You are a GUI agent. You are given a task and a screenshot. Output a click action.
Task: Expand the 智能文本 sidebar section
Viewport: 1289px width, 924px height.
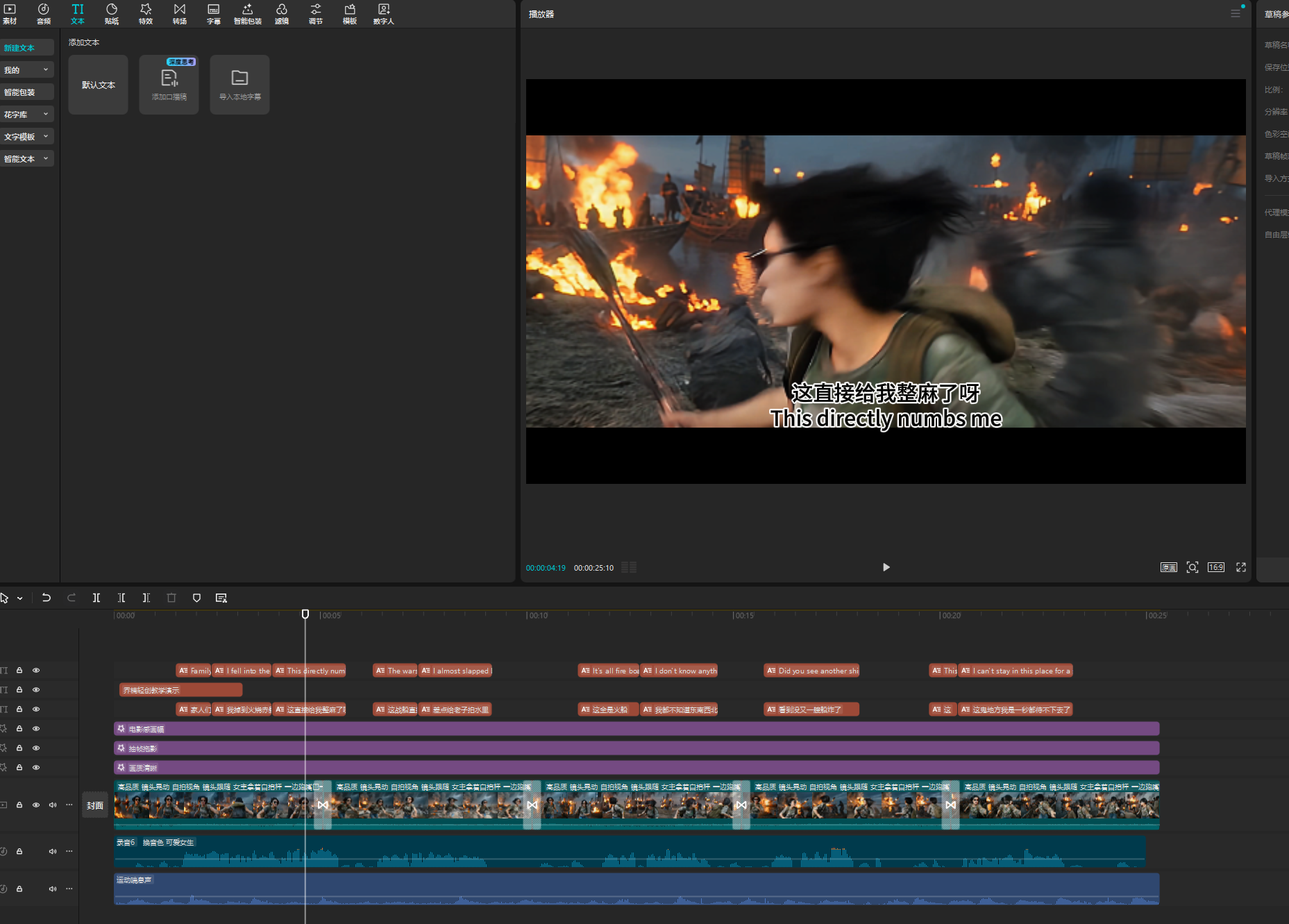coord(26,159)
